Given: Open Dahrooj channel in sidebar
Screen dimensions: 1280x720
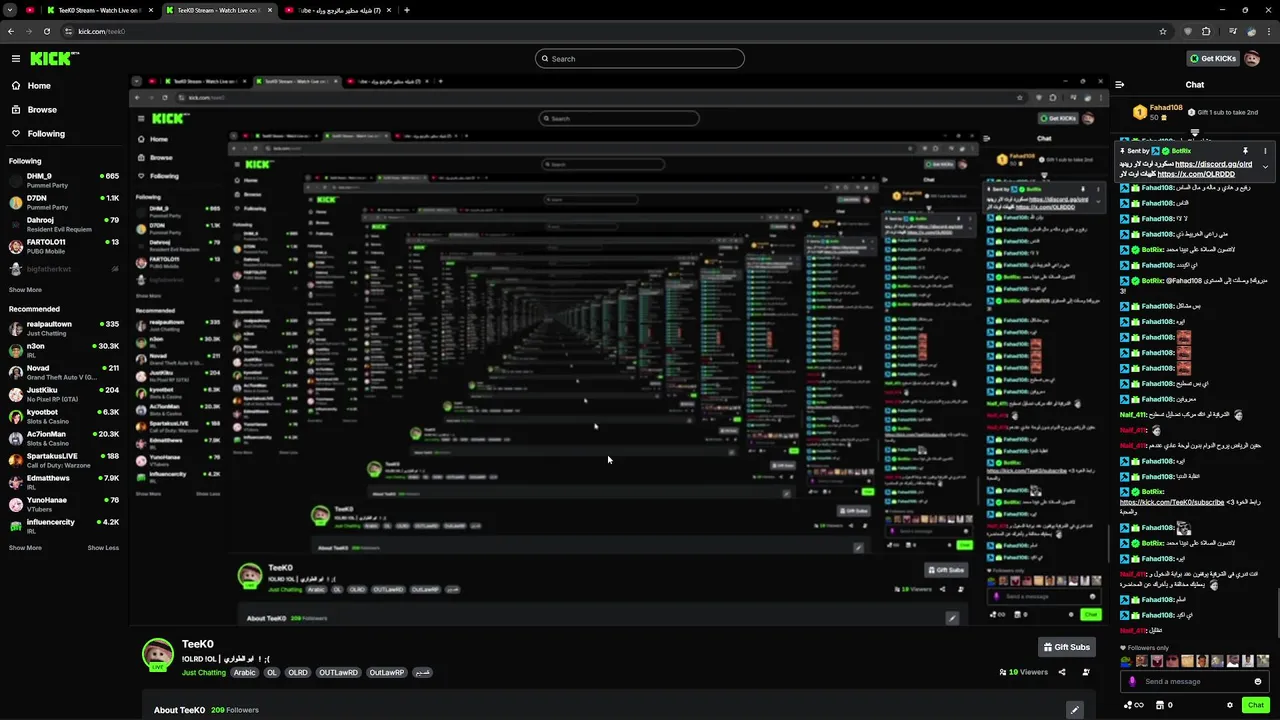Looking at the screenshot, I should [x=64, y=224].
